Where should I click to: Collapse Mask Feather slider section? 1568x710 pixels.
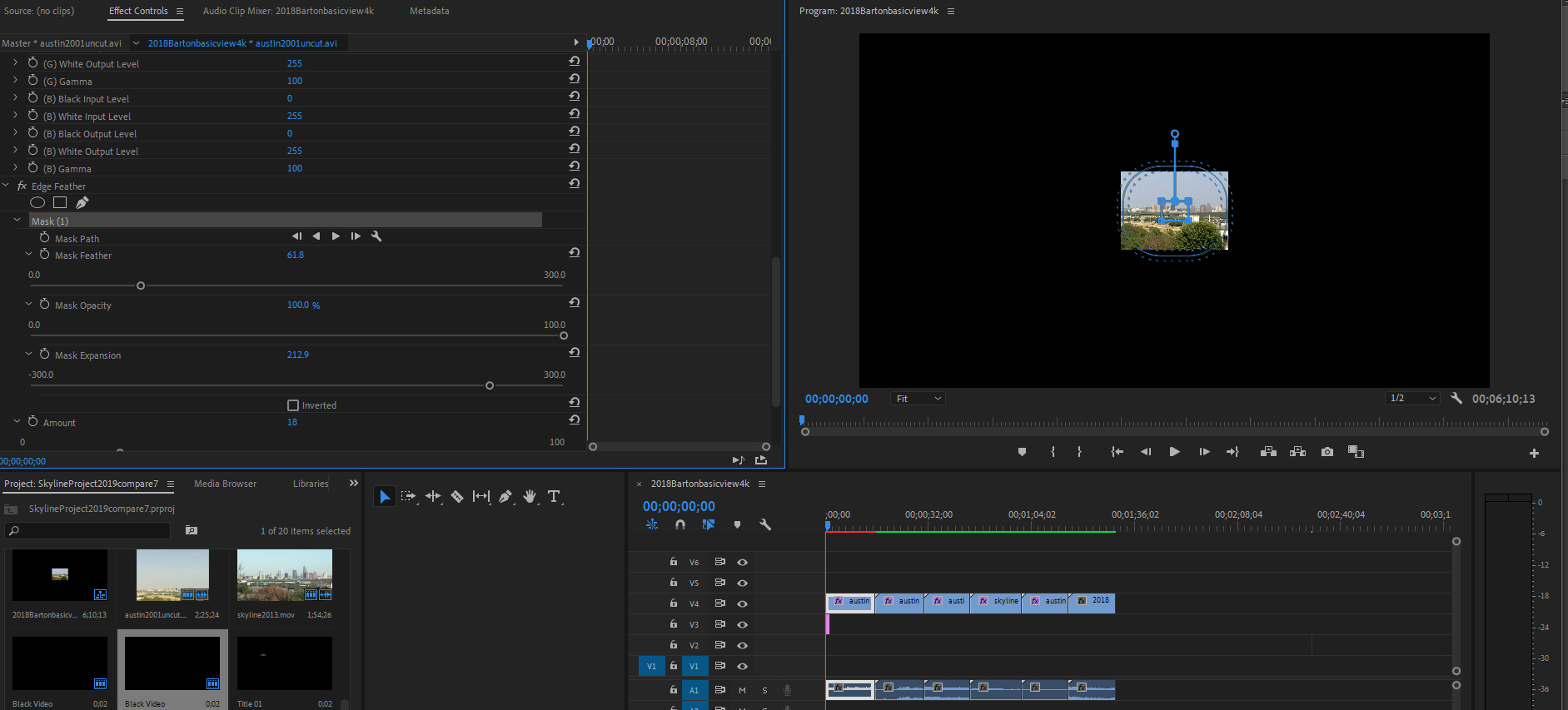tap(28, 255)
